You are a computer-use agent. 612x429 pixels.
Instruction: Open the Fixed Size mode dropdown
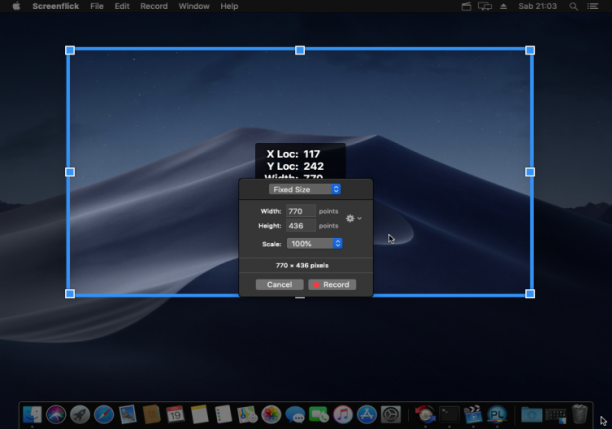click(305, 189)
